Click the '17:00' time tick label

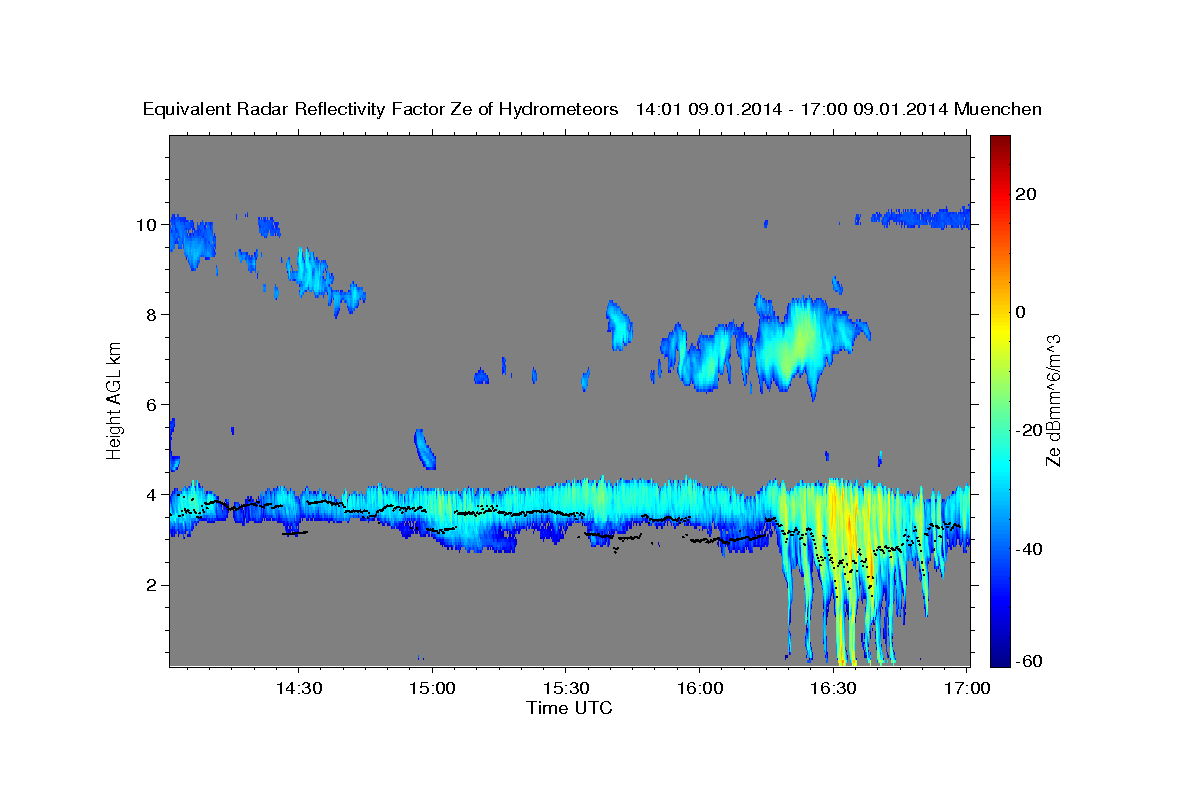pyautogui.click(x=966, y=689)
